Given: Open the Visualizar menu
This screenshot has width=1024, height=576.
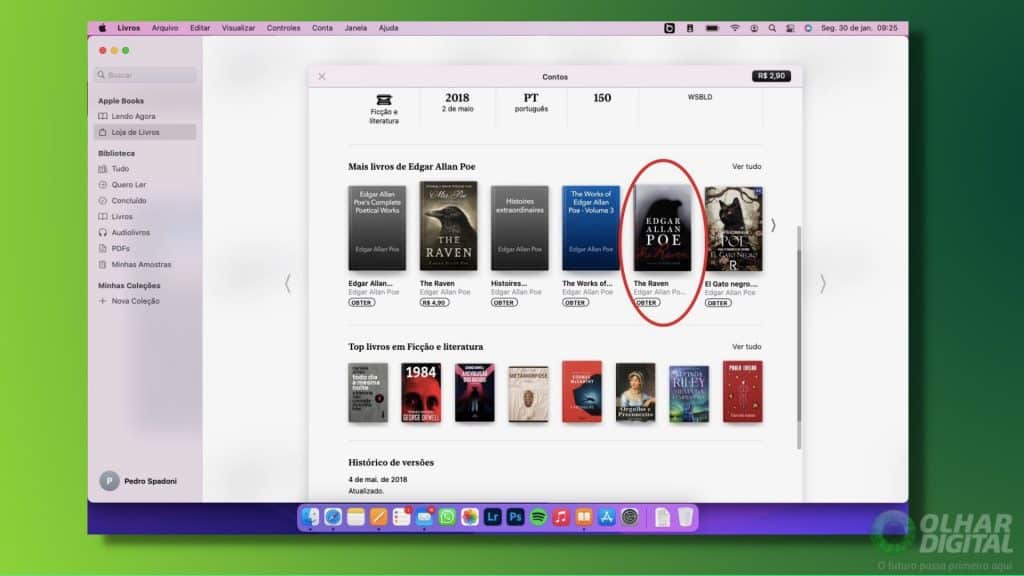Looking at the screenshot, I should [x=238, y=28].
